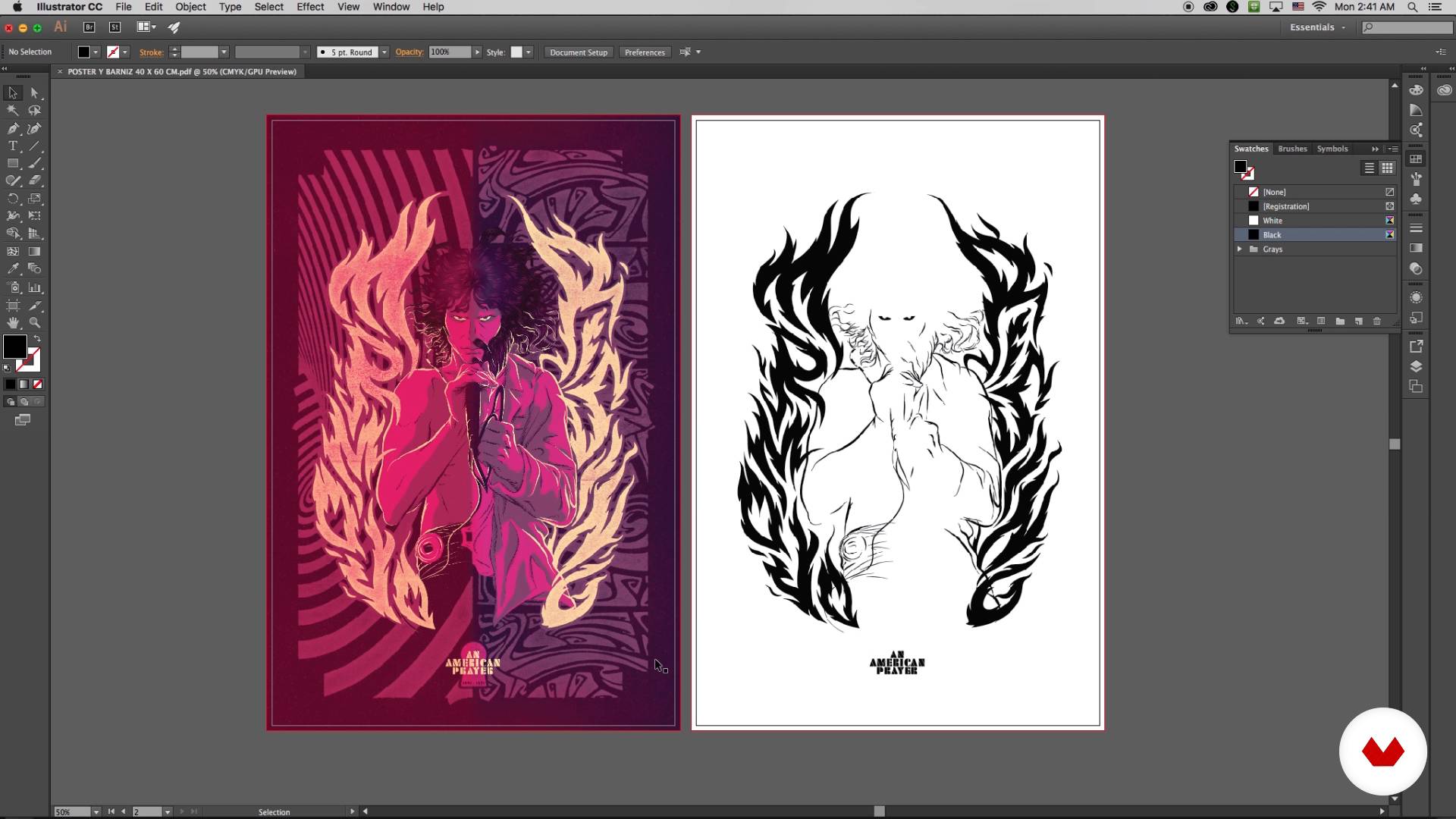The height and width of the screenshot is (819, 1456).
Task: Pick the Eyedropper tool
Action: click(x=13, y=268)
